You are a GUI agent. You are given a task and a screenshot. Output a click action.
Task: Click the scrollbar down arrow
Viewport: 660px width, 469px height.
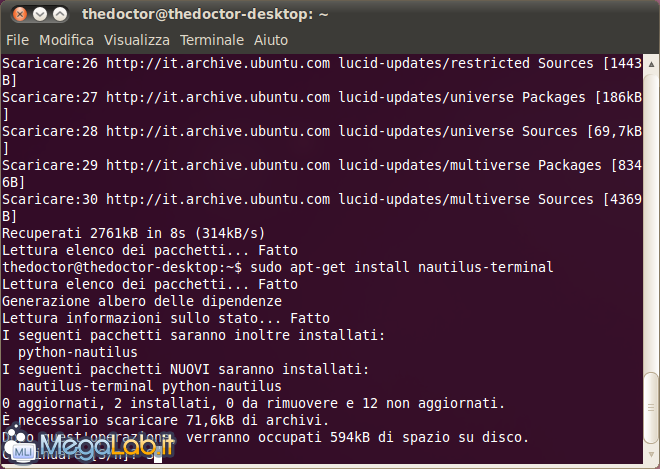click(x=651, y=454)
